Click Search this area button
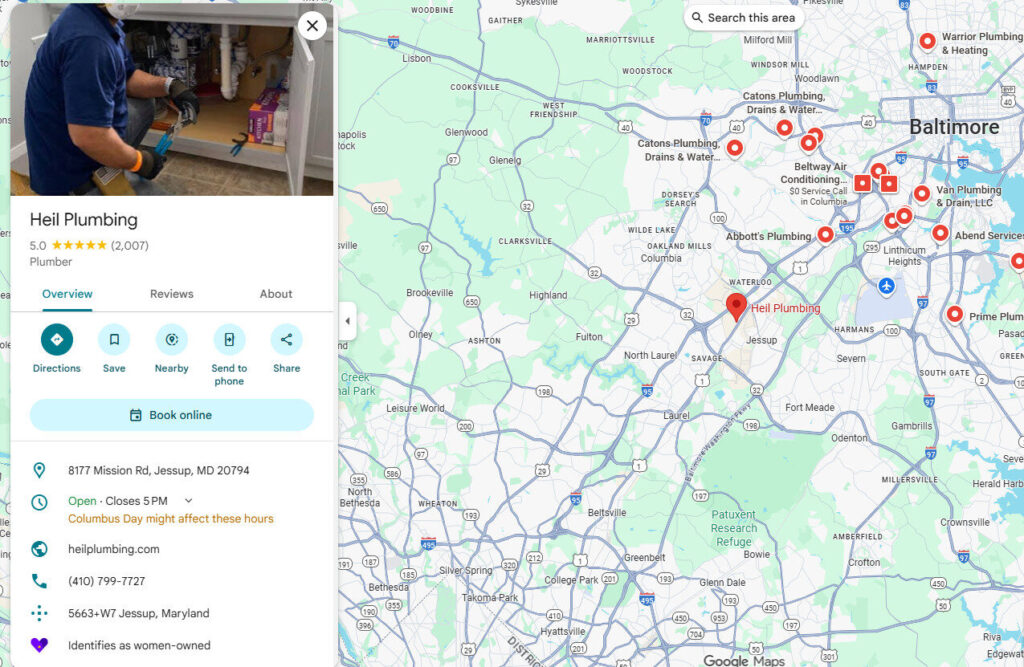This screenshot has height=667, width=1024. point(744,18)
